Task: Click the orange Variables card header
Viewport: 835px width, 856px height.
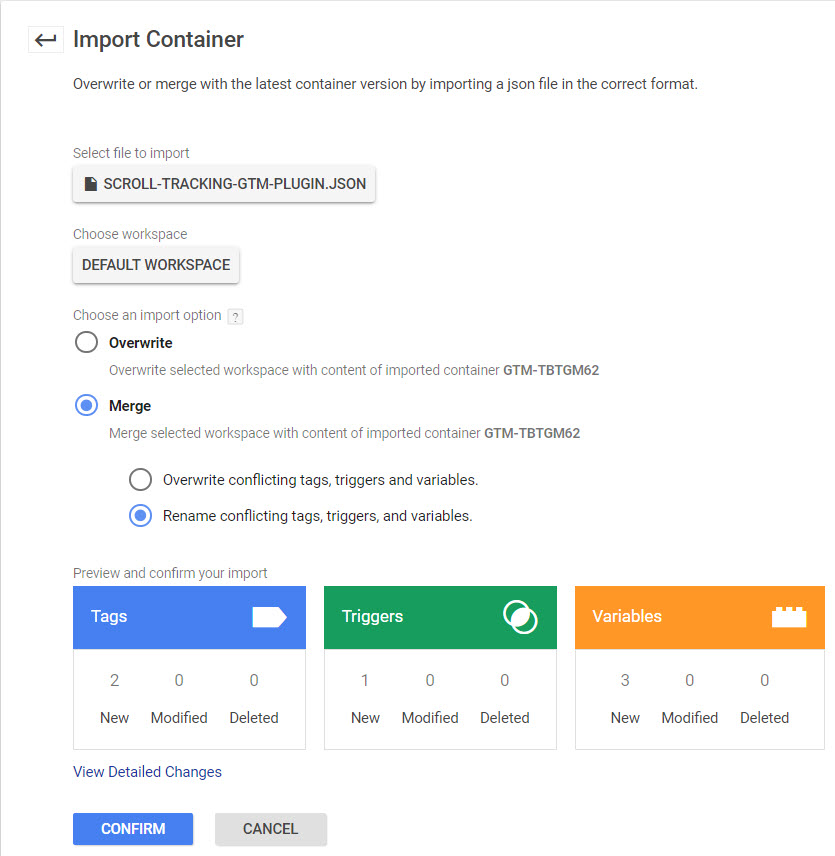Action: [x=670, y=617]
